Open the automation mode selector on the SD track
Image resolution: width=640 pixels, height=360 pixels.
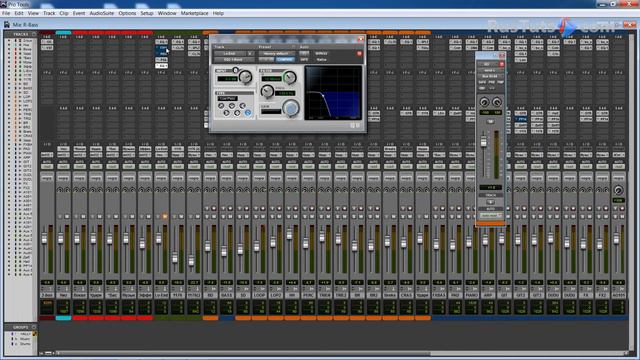tap(243, 167)
